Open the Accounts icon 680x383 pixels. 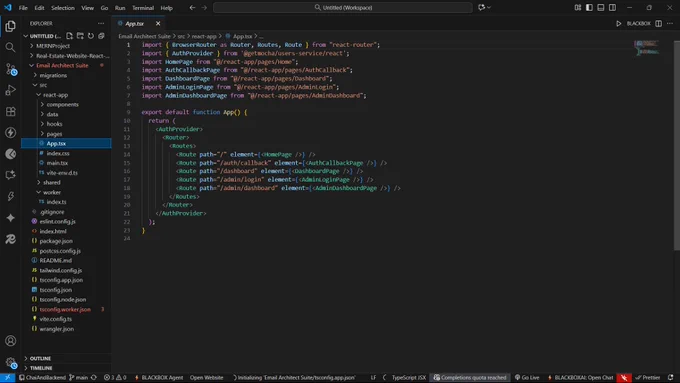pyautogui.click(x=10, y=341)
